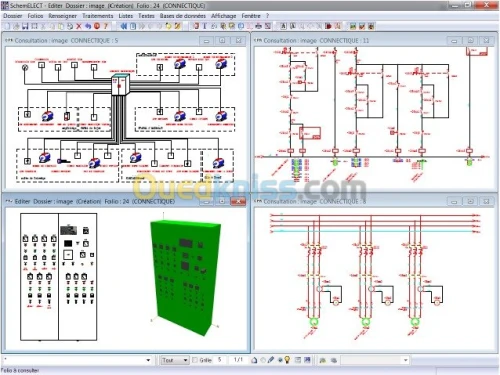Toggle the Grille checkbox
Viewport: 500px width, 375px height.
point(195,360)
